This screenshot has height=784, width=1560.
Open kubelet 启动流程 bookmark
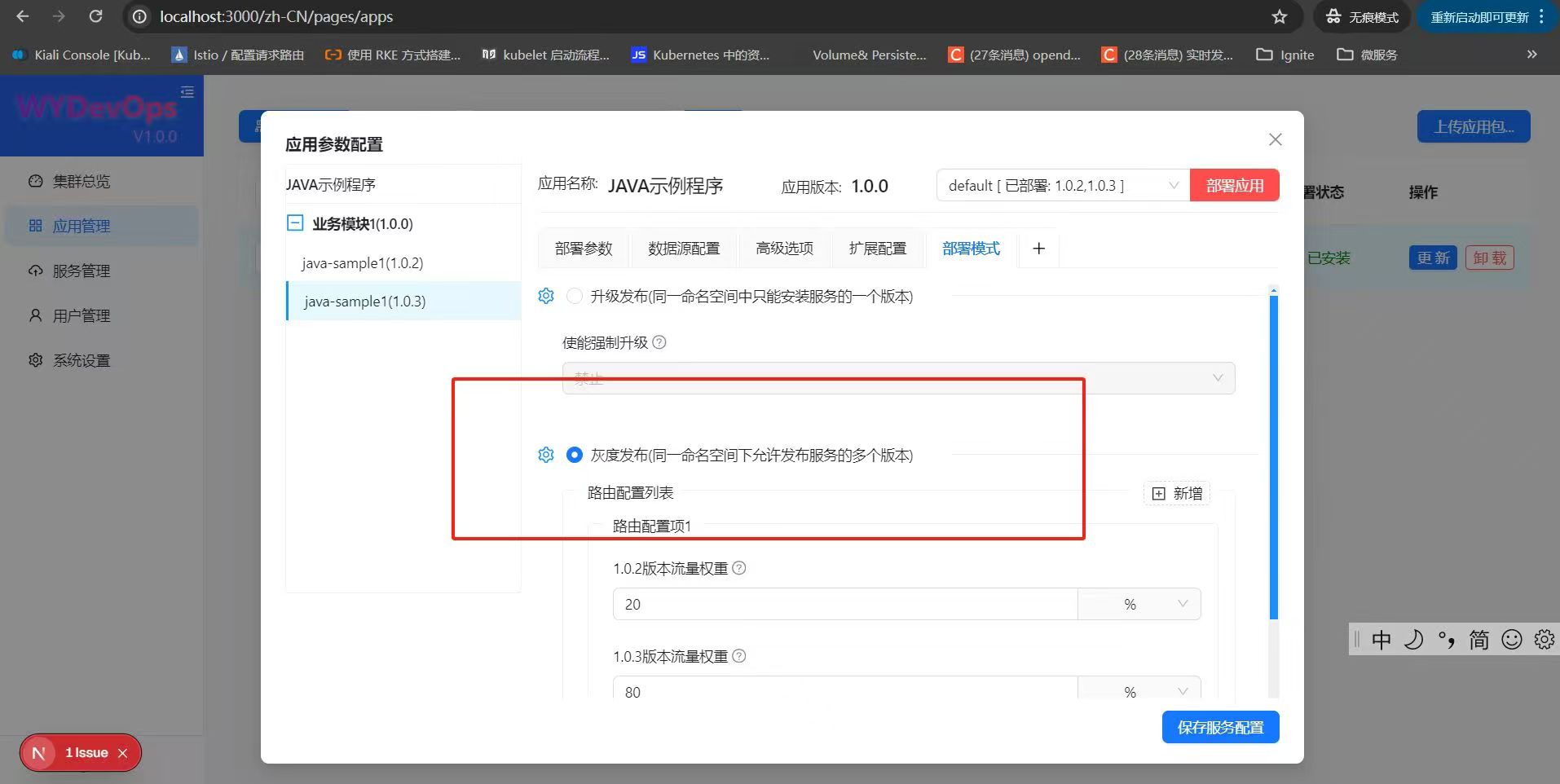tap(545, 55)
